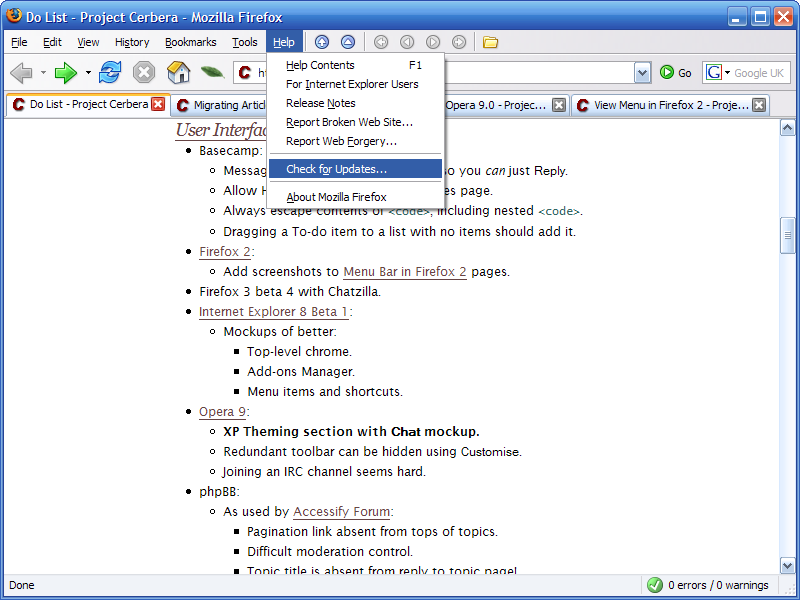
Task: Click the green leaf toolbar icon
Action: point(212,72)
